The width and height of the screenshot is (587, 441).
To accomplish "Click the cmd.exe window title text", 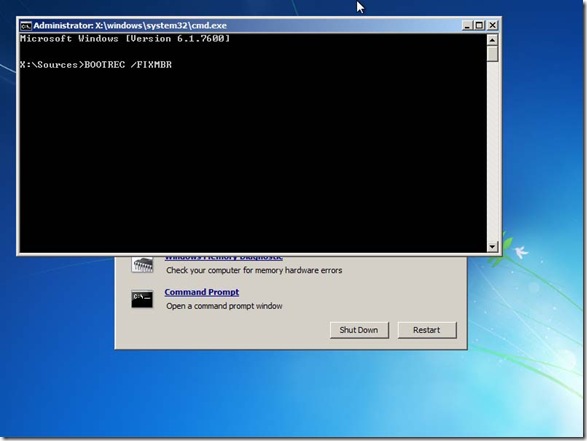I will pyautogui.click(x=130, y=25).
